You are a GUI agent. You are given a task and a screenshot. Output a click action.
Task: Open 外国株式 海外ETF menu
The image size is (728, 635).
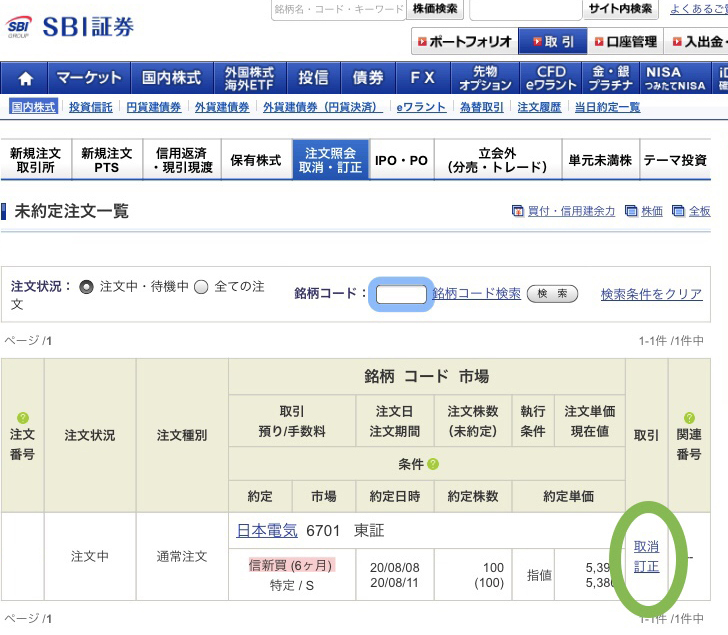click(250, 78)
